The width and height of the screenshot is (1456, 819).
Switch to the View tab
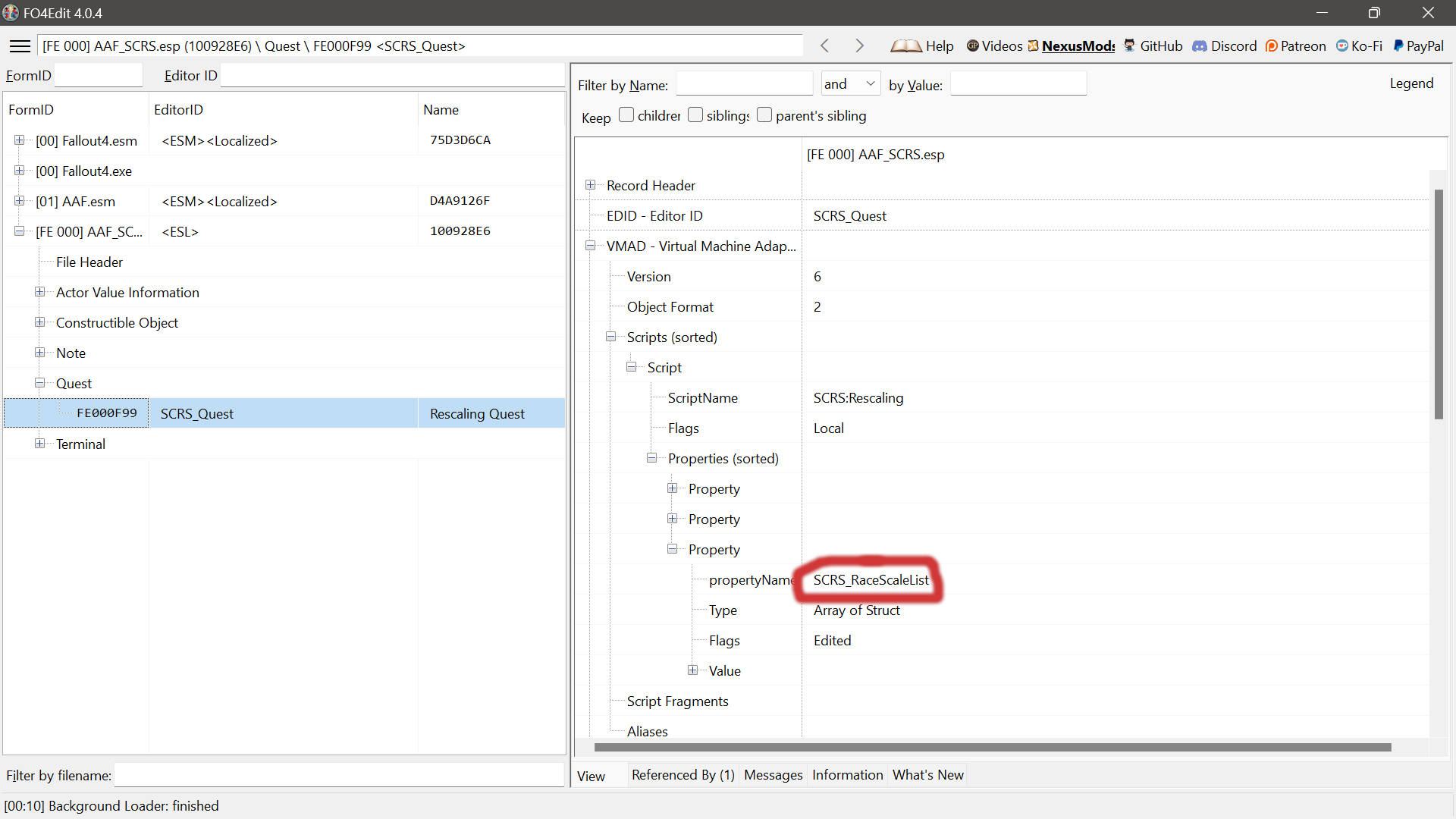coord(591,776)
